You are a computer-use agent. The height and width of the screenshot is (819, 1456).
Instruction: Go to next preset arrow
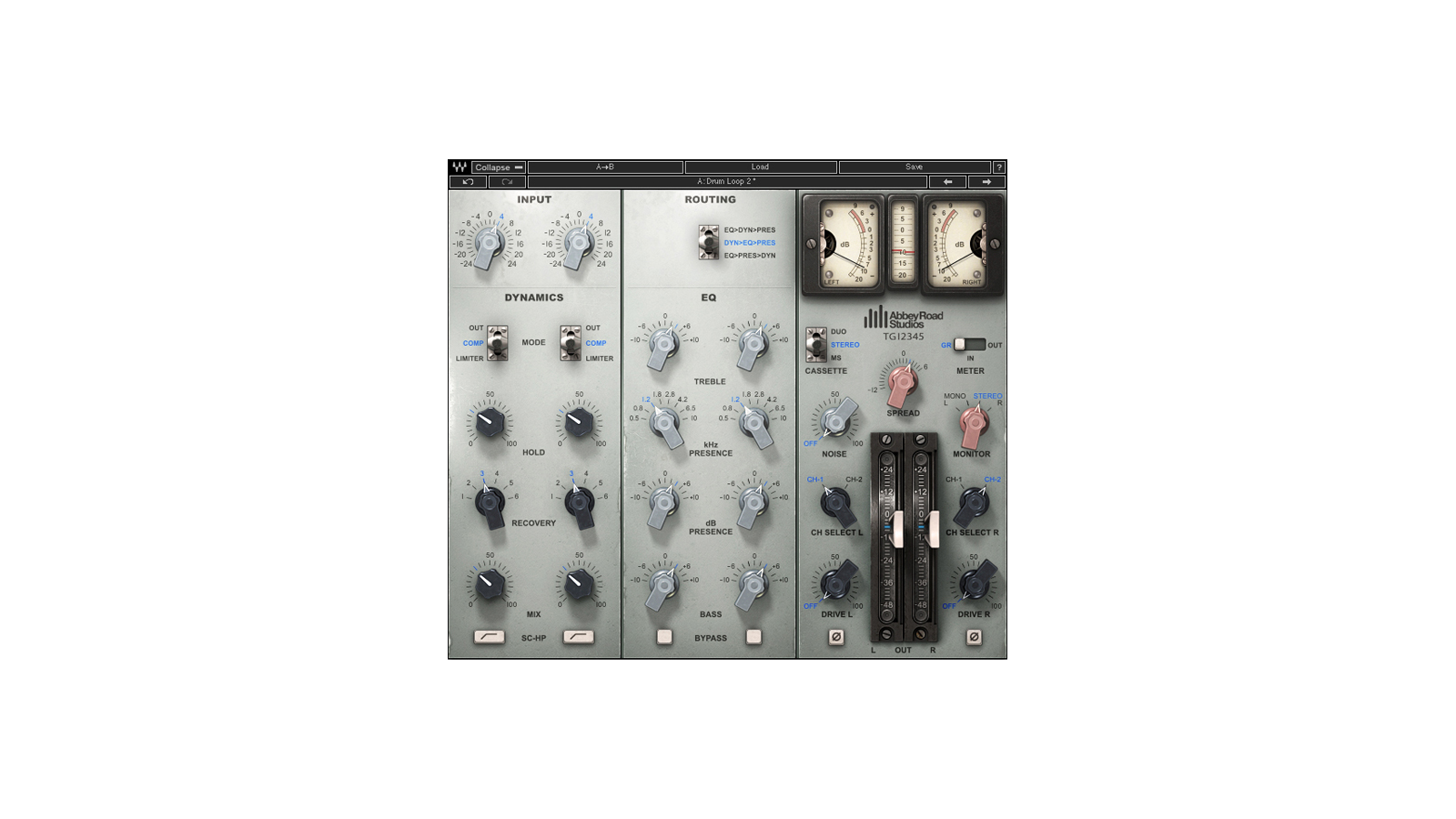pyautogui.click(x=986, y=182)
